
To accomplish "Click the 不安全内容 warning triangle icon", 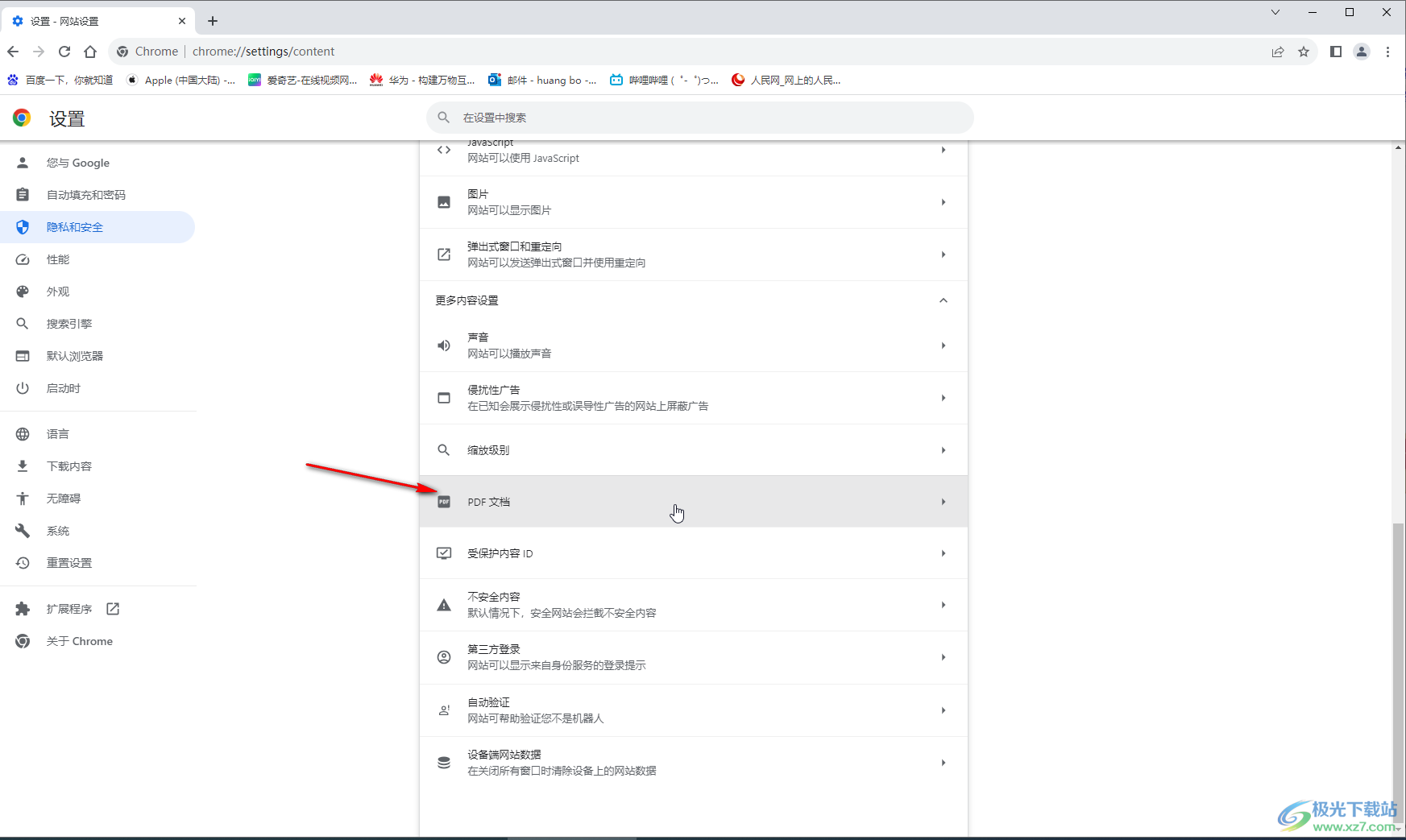I will (x=444, y=605).
